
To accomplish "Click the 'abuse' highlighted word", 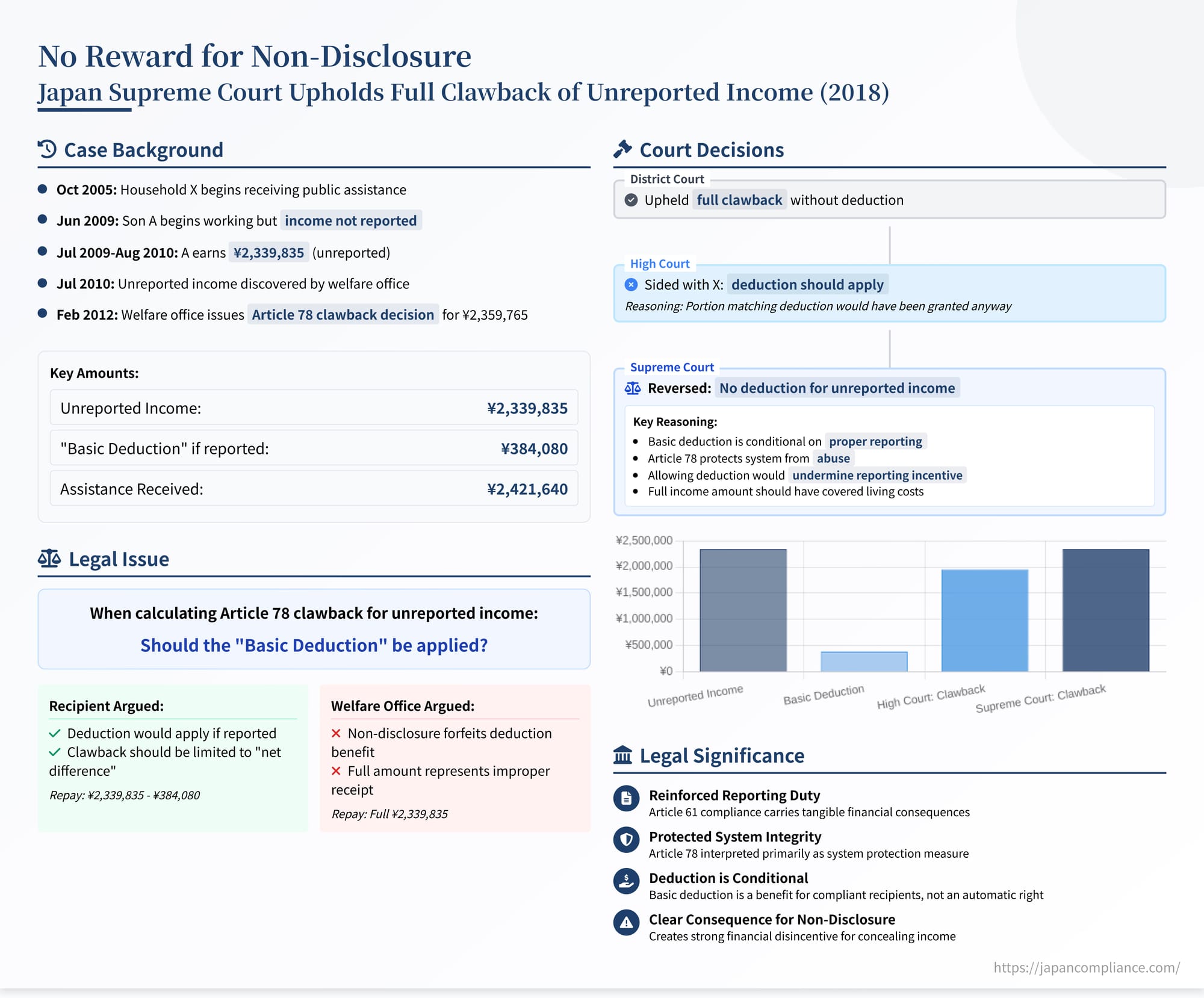I will (833, 458).
